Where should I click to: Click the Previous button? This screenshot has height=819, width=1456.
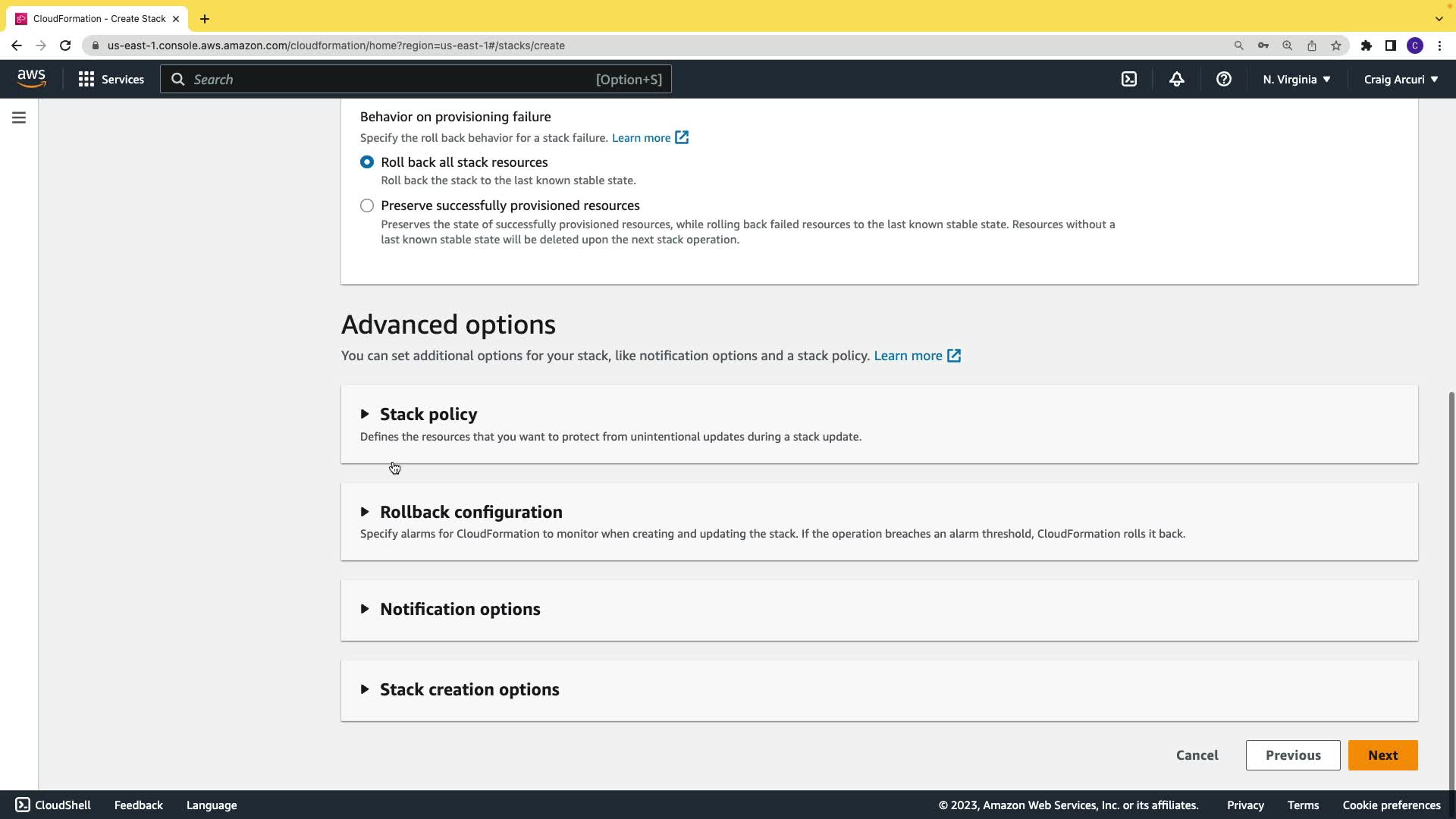click(1292, 755)
